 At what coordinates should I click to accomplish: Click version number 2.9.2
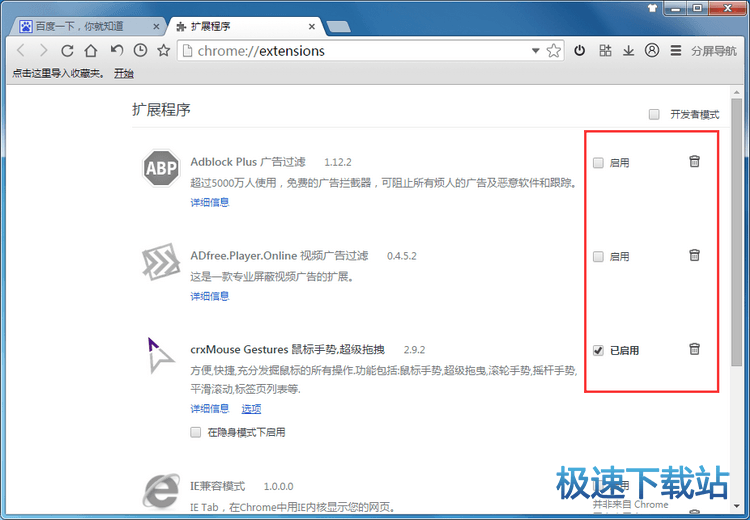coord(414,350)
